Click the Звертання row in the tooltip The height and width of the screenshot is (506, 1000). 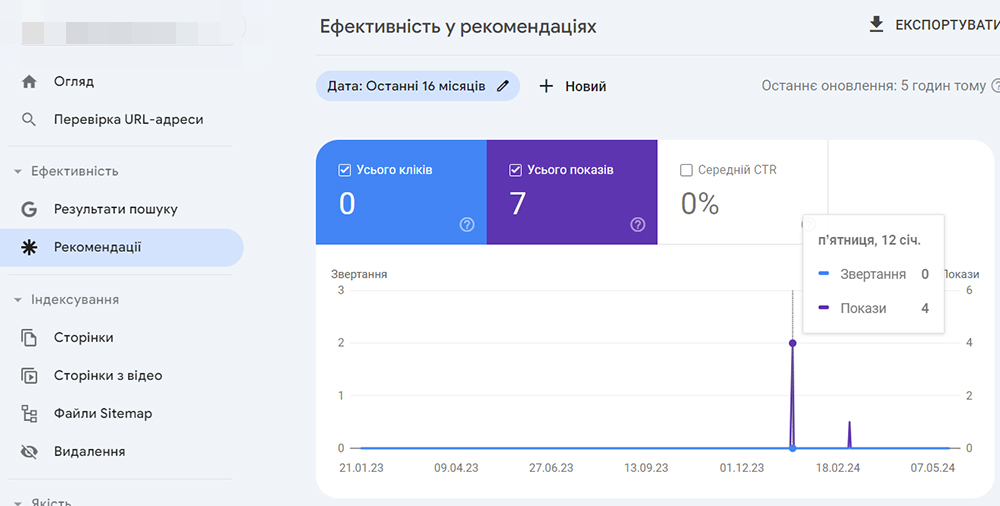click(x=873, y=274)
